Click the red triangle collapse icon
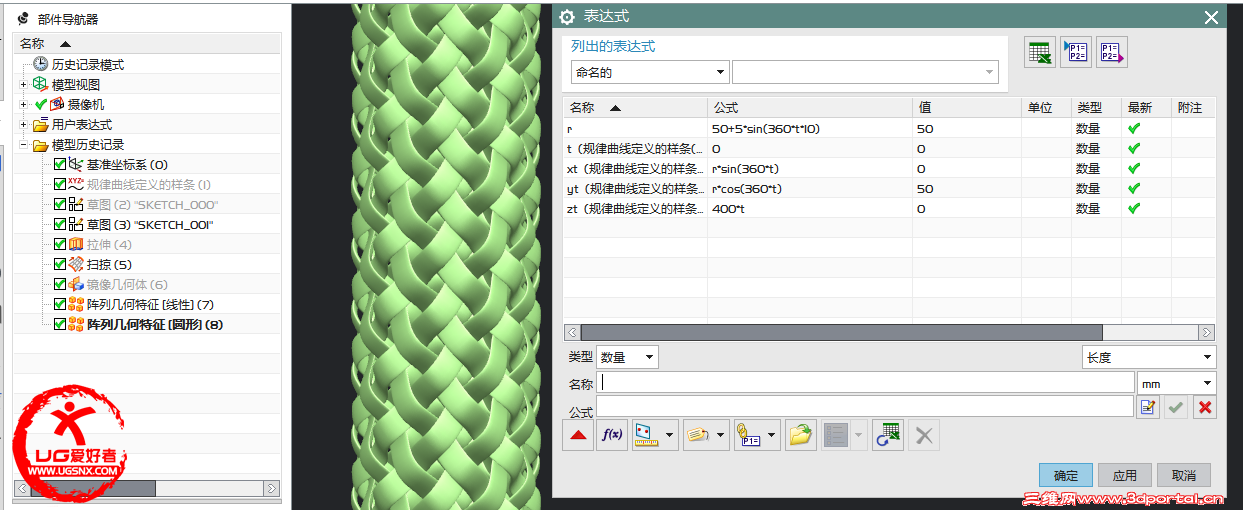This screenshot has height=512, width=1243. (x=578, y=435)
